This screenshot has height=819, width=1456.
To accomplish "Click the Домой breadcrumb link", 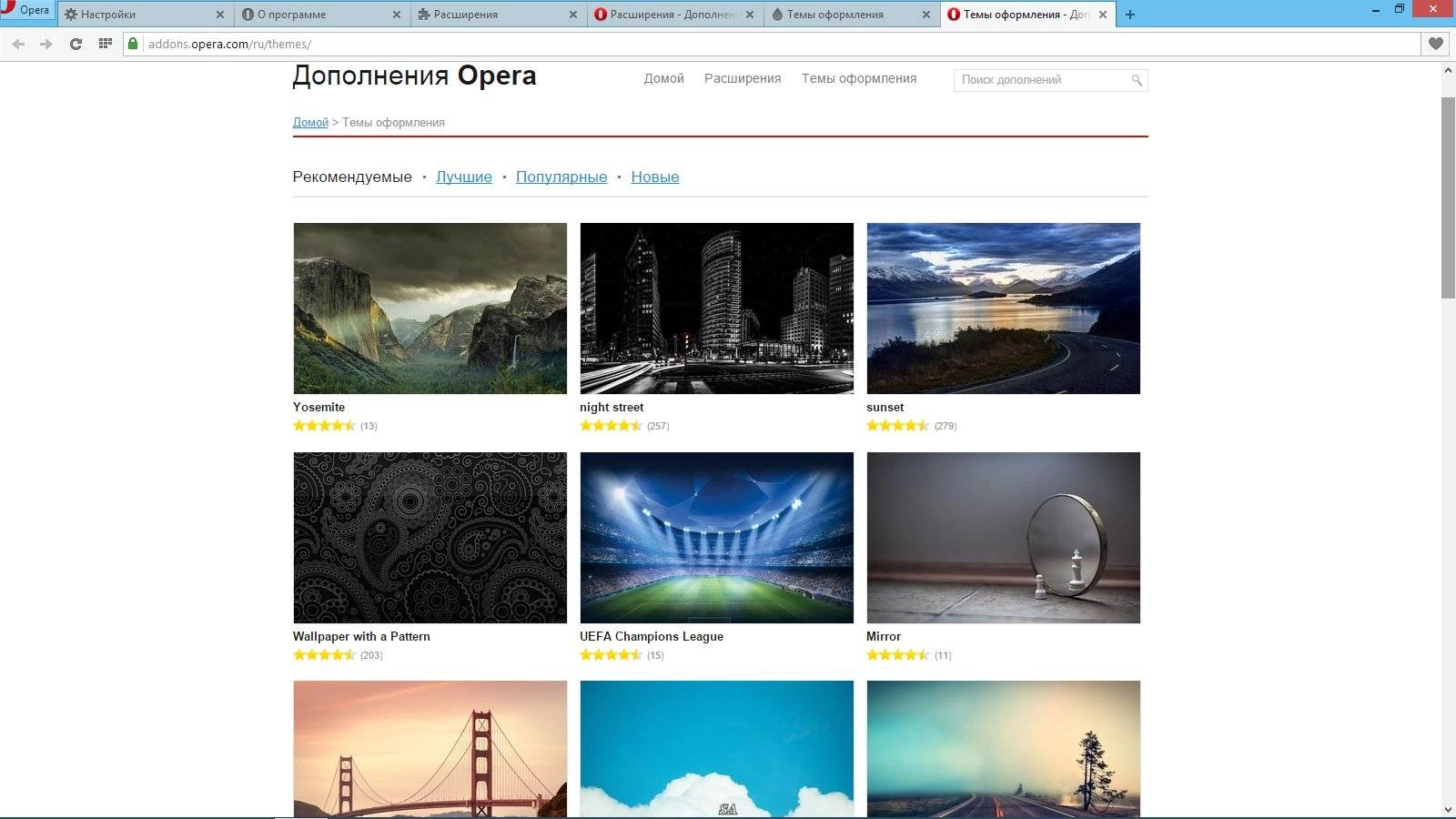I will click(x=310, y=122).
